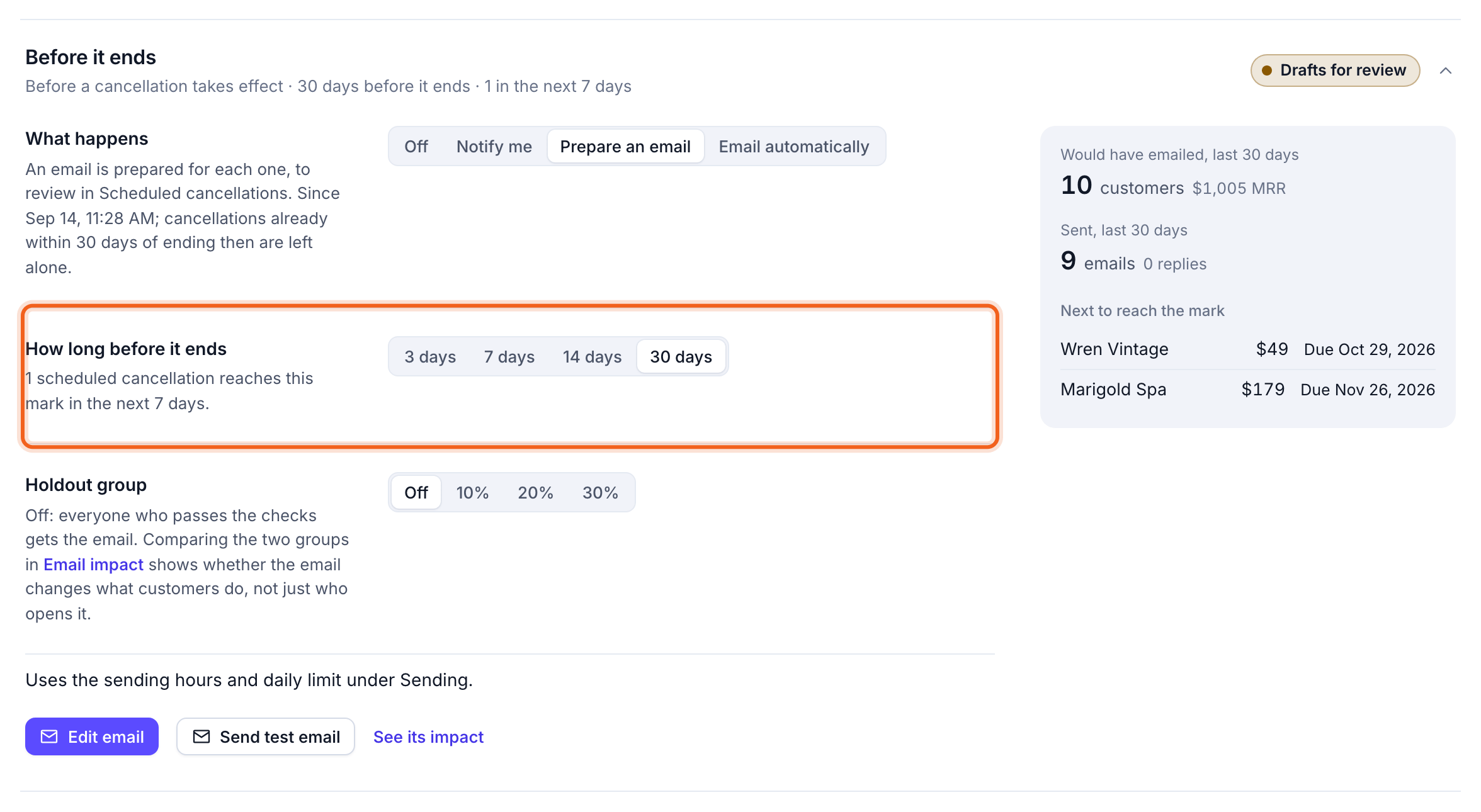Open the Email impact link
Viewport: 1481px width, 812px height.
click(93, 565)
